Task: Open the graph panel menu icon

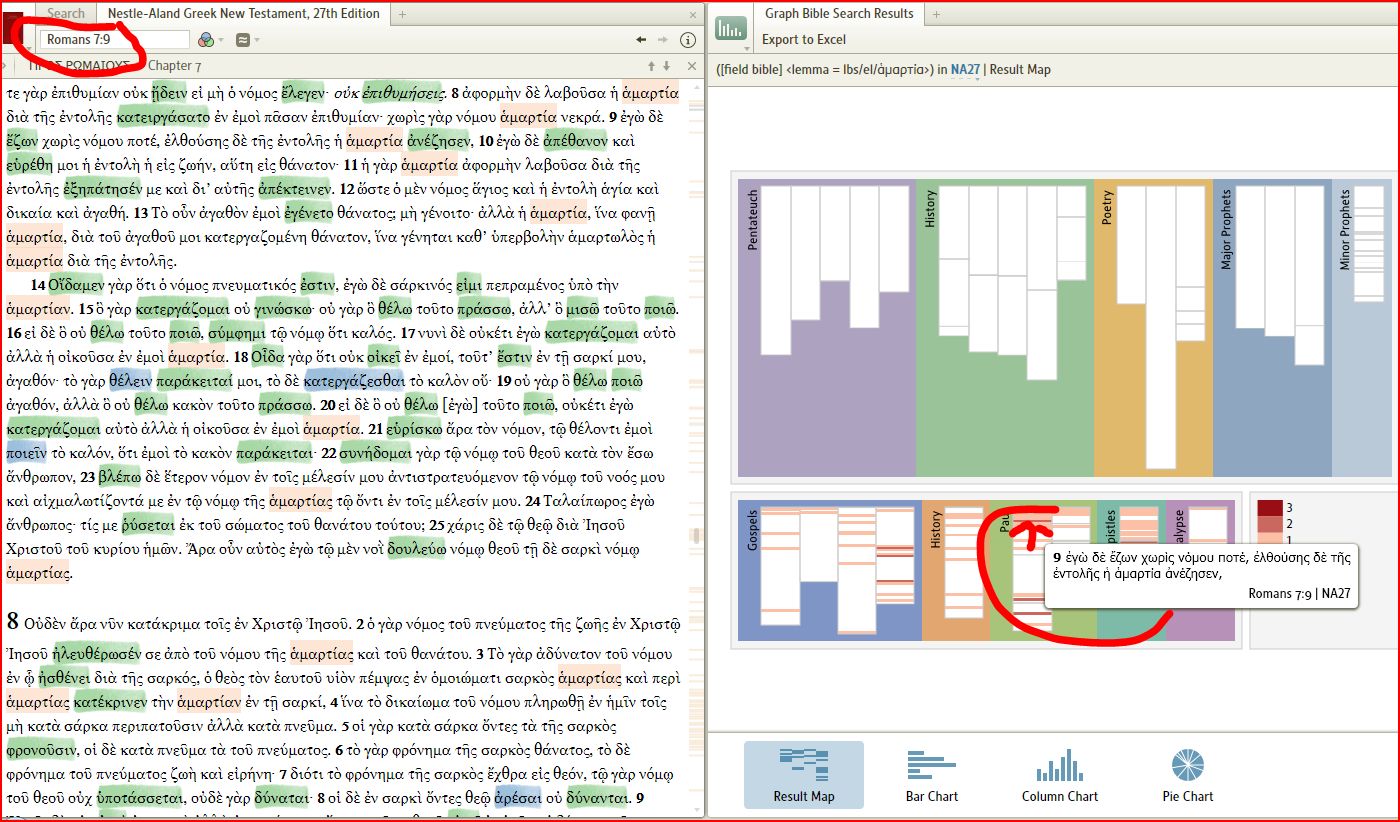Action: coord(731,28)
